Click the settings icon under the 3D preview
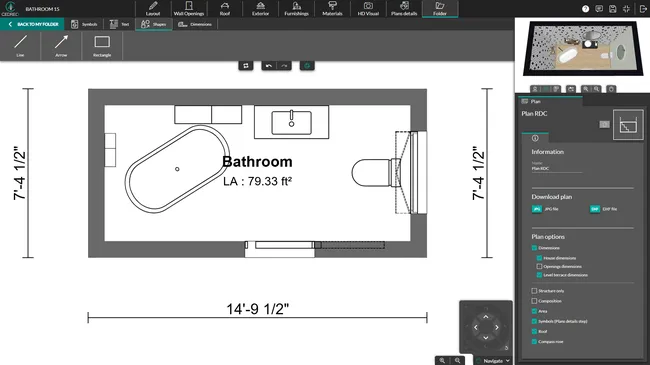The height and width of the screenshot is (365, 650). tap(611, 89)
